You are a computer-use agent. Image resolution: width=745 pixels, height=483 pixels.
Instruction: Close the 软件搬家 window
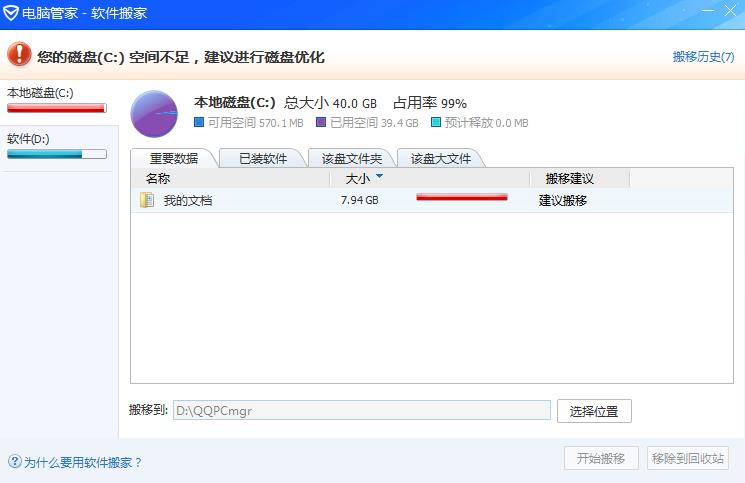pos(730,10)
